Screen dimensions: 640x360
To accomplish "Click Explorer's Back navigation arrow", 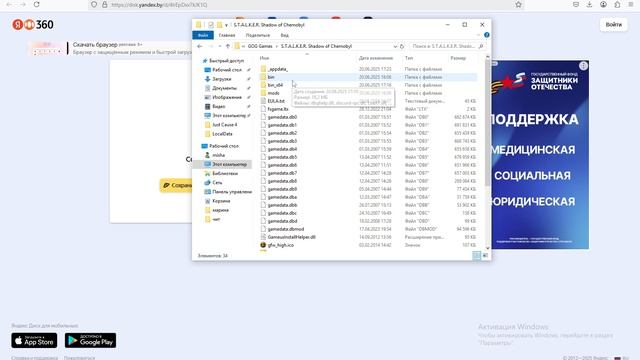I will point(200,47).
